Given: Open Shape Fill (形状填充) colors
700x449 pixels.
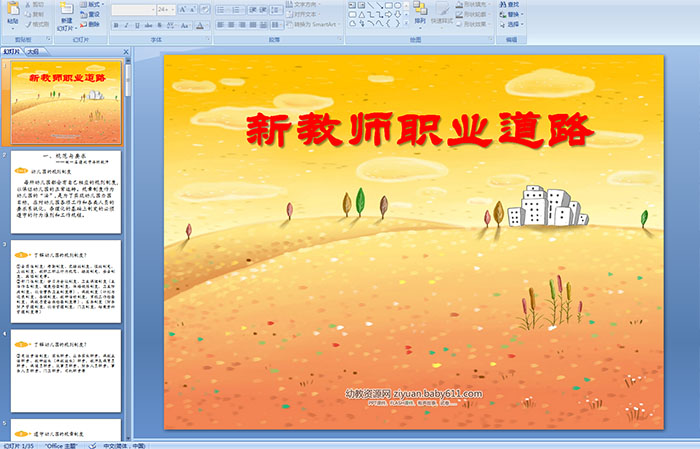Looking at the screenshot, I should (x=473, y=4).
